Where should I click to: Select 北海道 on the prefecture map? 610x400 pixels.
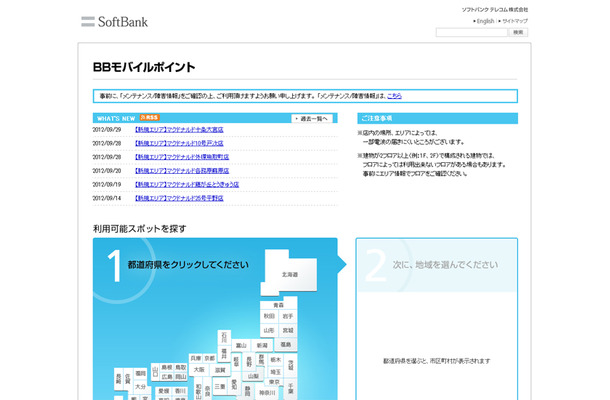[x=290, y=273]
